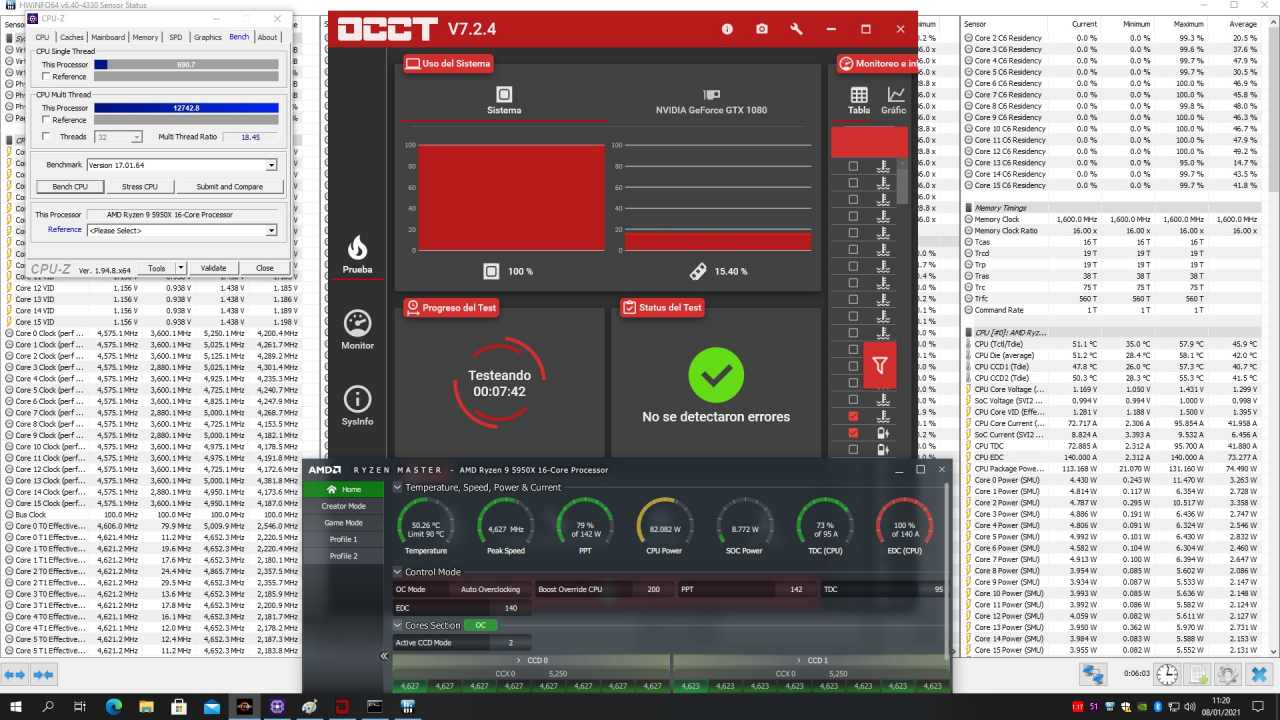Viewport: 1280px width, 720px height.
Task: Click the Boost Override CPU value field
Action: tap(655, 590)
